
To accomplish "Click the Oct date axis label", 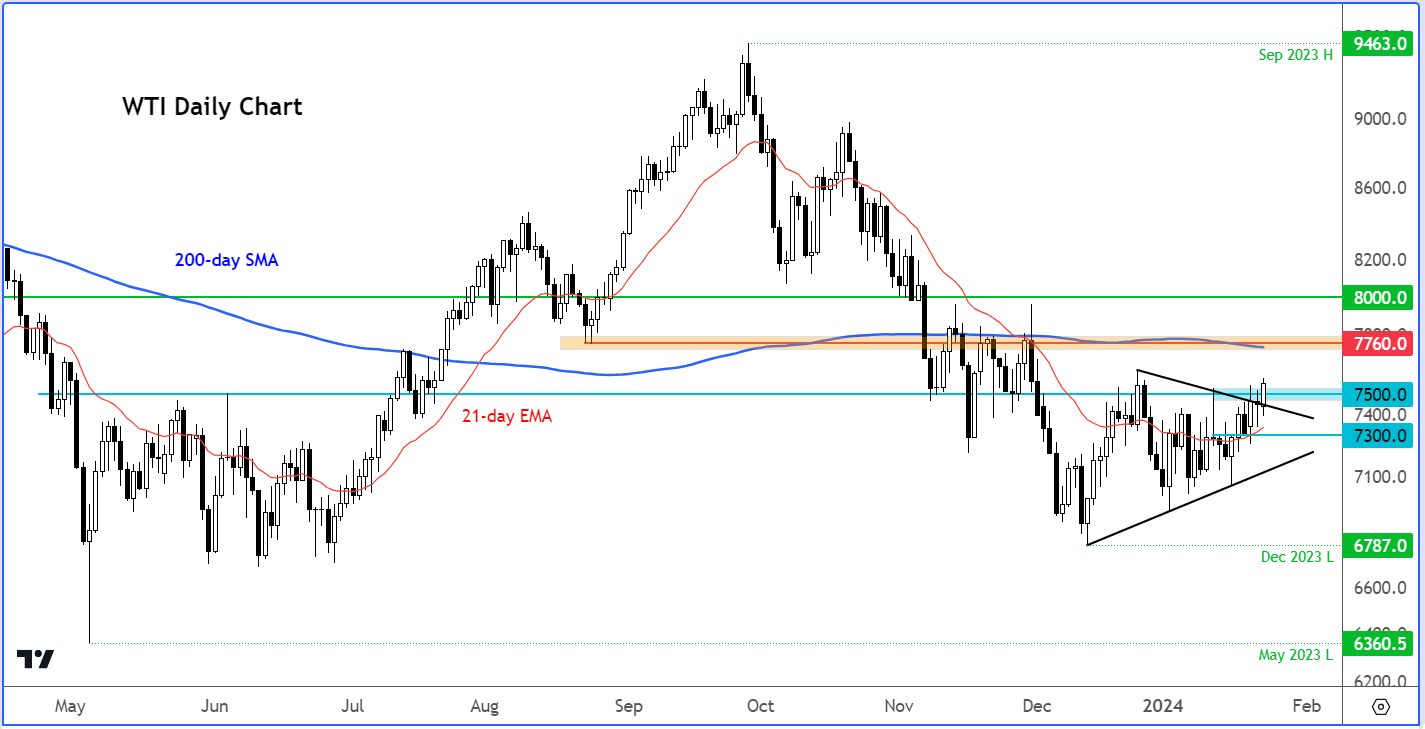I will point(761,706).
